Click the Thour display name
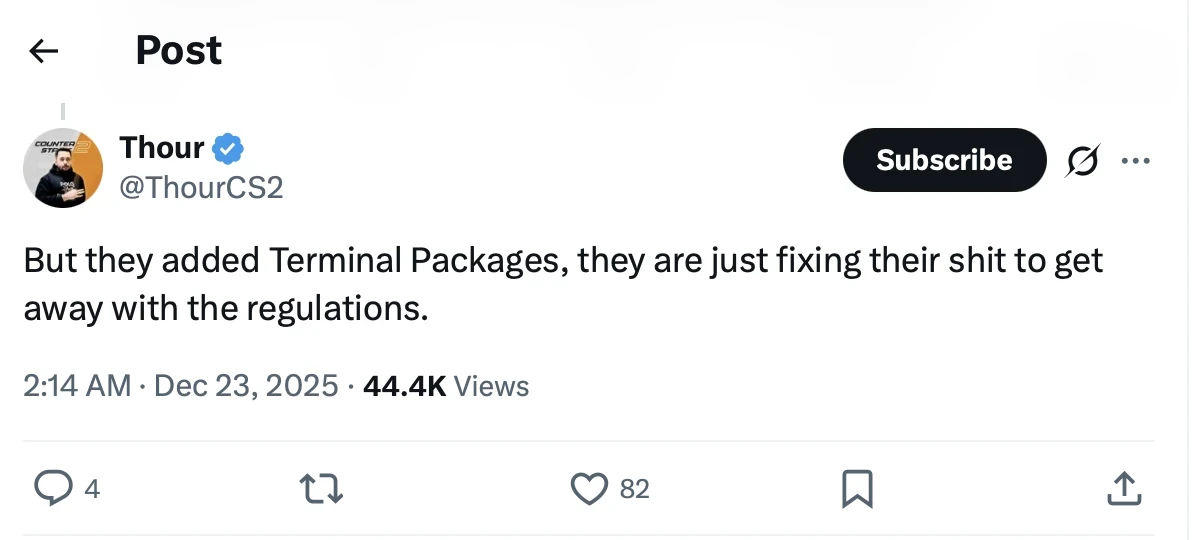Viewport: 1202px width, 540px height. [x=162, y=148]
